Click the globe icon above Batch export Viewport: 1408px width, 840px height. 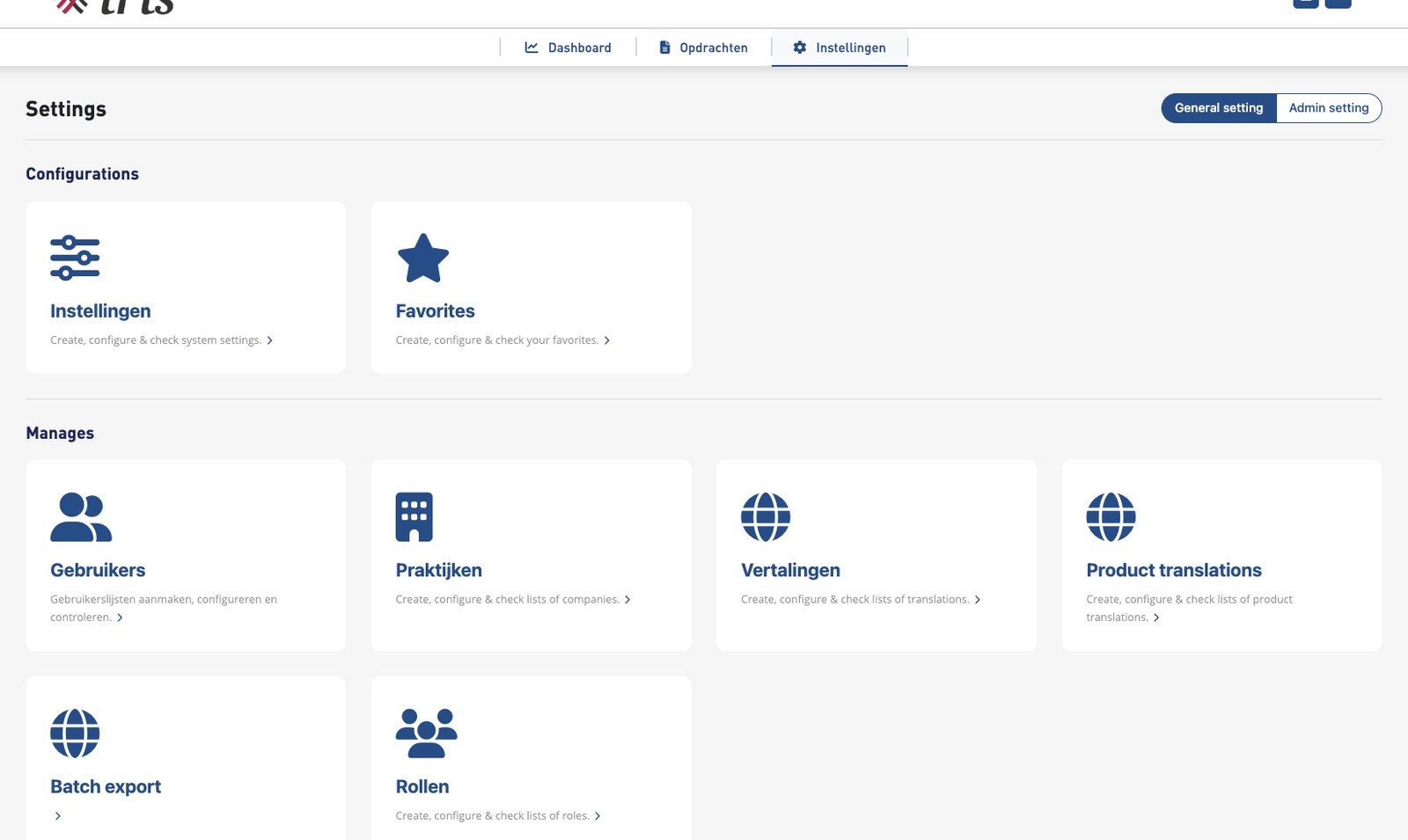pos(75,733)
